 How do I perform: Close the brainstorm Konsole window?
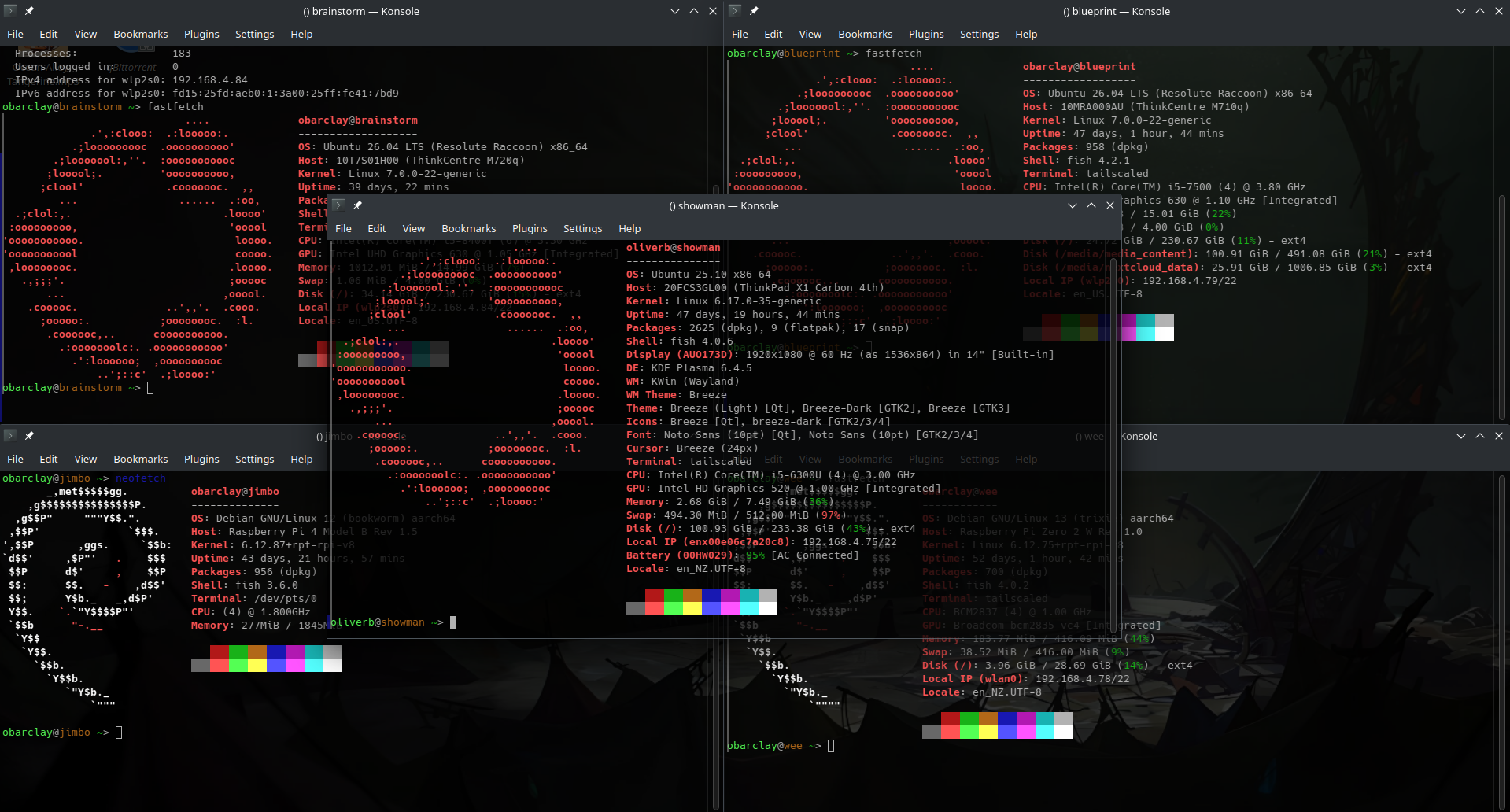click(713, 11)
